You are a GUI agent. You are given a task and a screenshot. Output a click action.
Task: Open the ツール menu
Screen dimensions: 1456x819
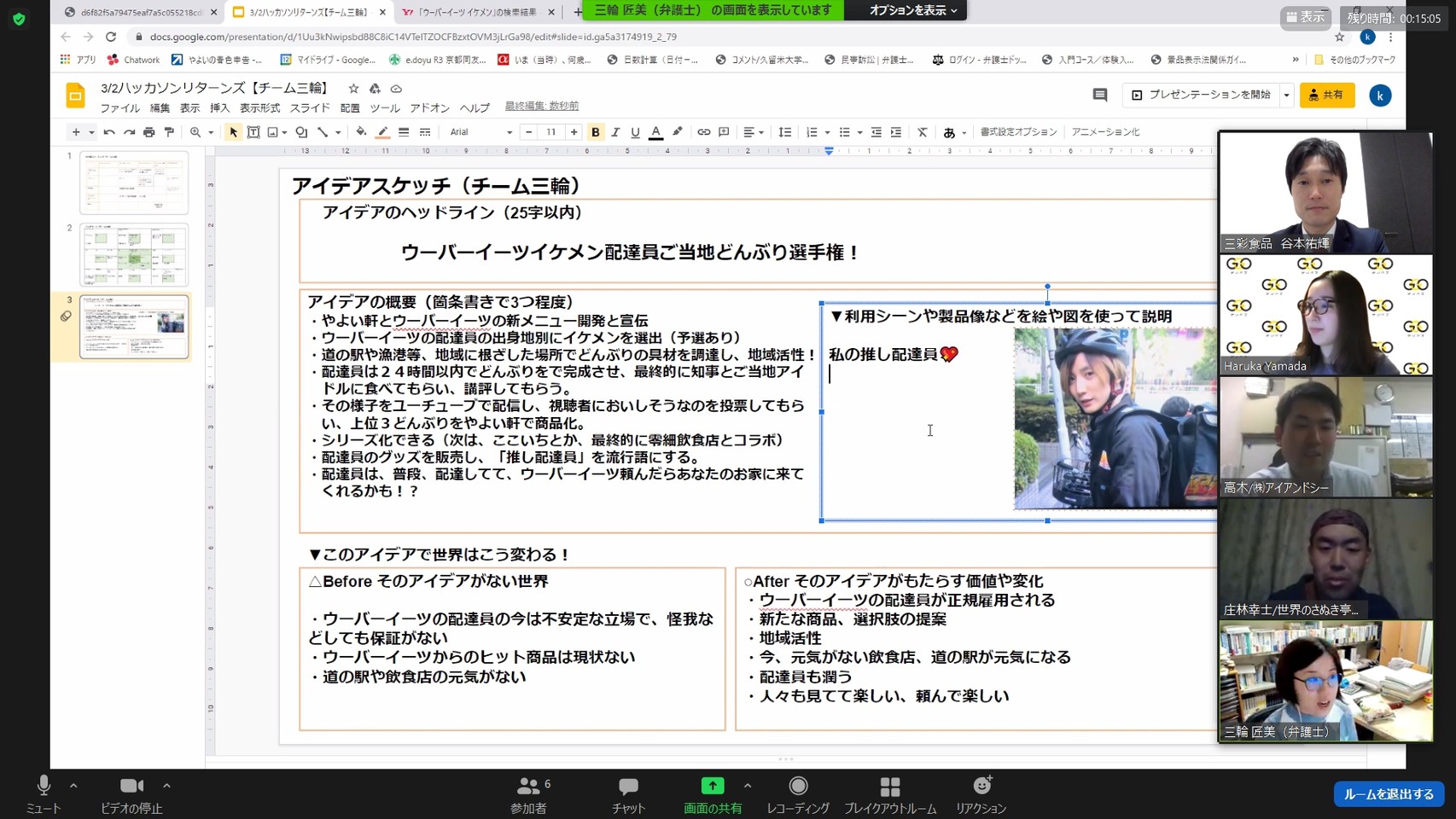pos(384,108)
